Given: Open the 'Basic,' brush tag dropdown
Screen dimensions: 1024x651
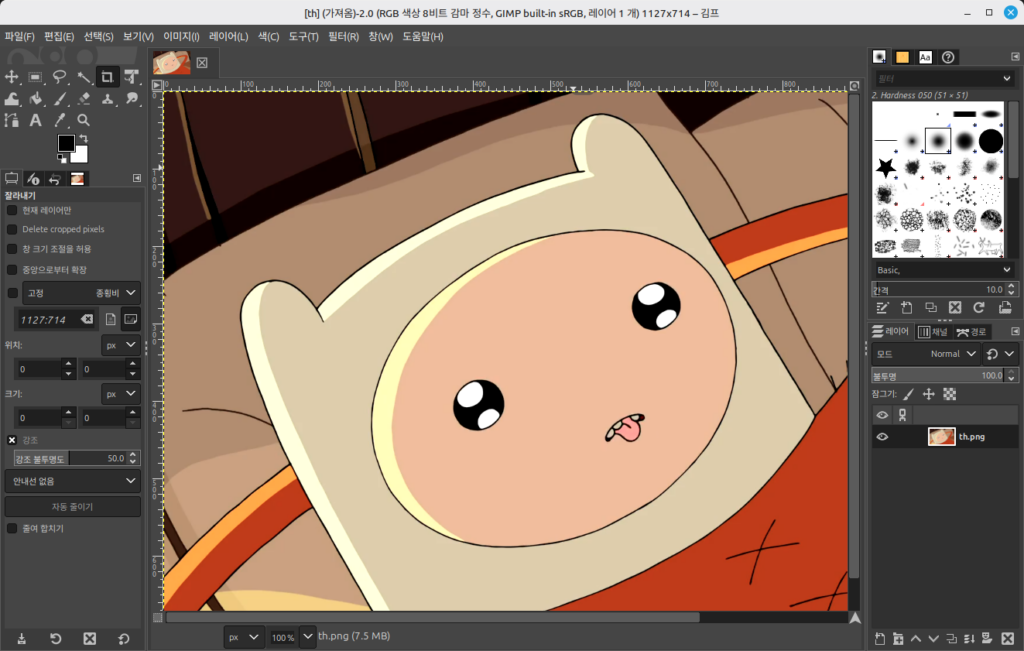Looking at the screenshot, I should [x=943, y=270].
